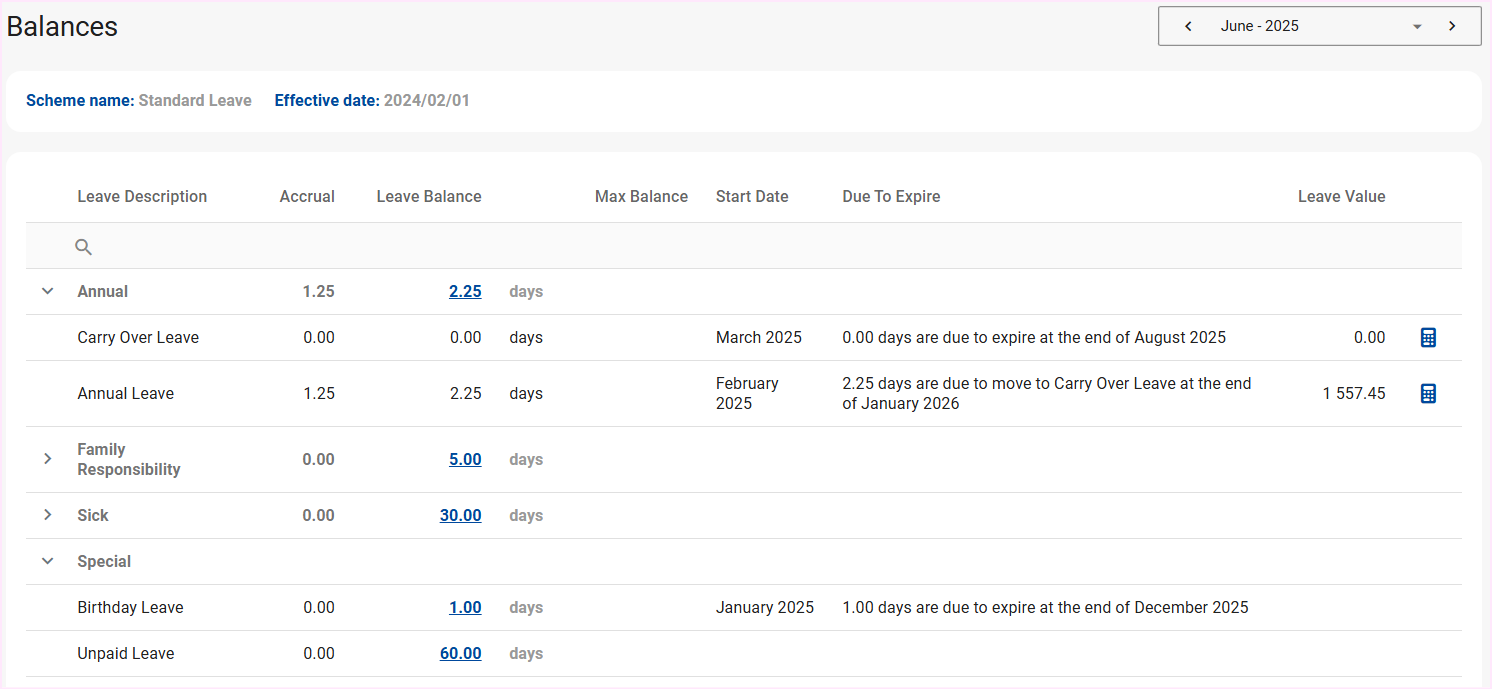Sort by Leave Balance column header
This screenshot has height=689, width=1492.
429,197
